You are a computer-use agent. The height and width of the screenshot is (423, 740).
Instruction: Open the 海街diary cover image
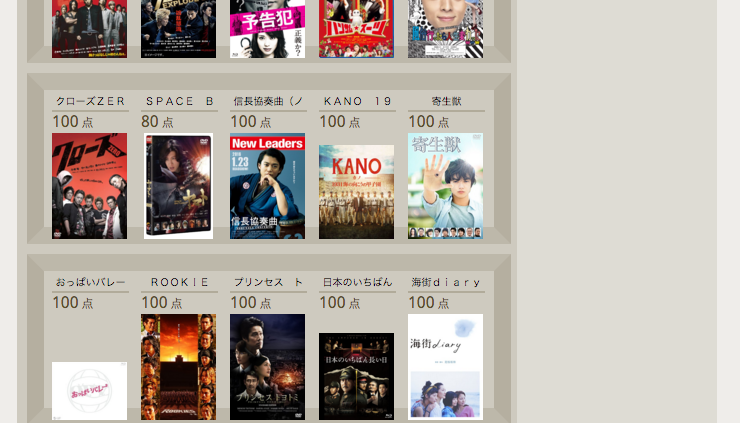445,367
